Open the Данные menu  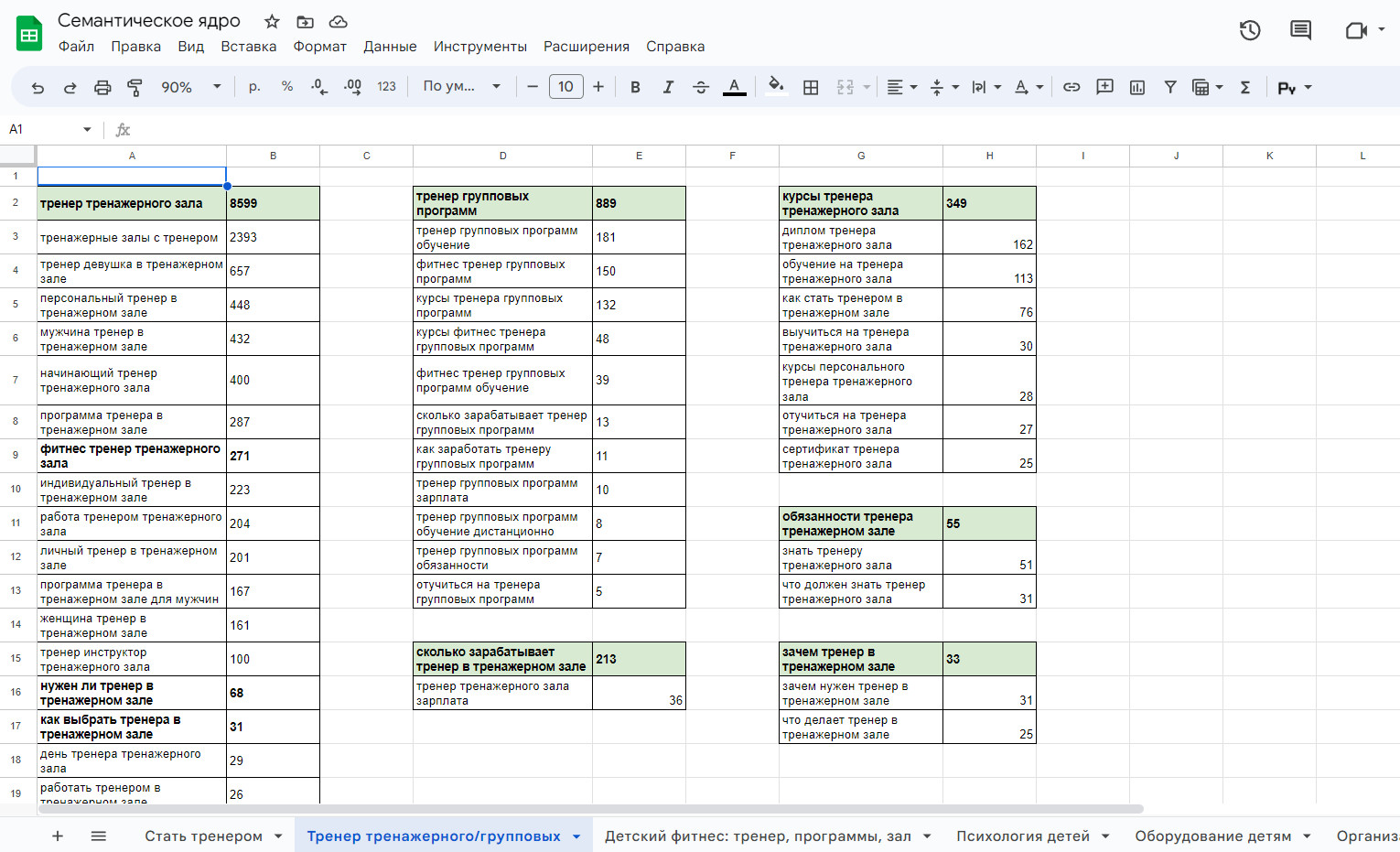point(390,47)
